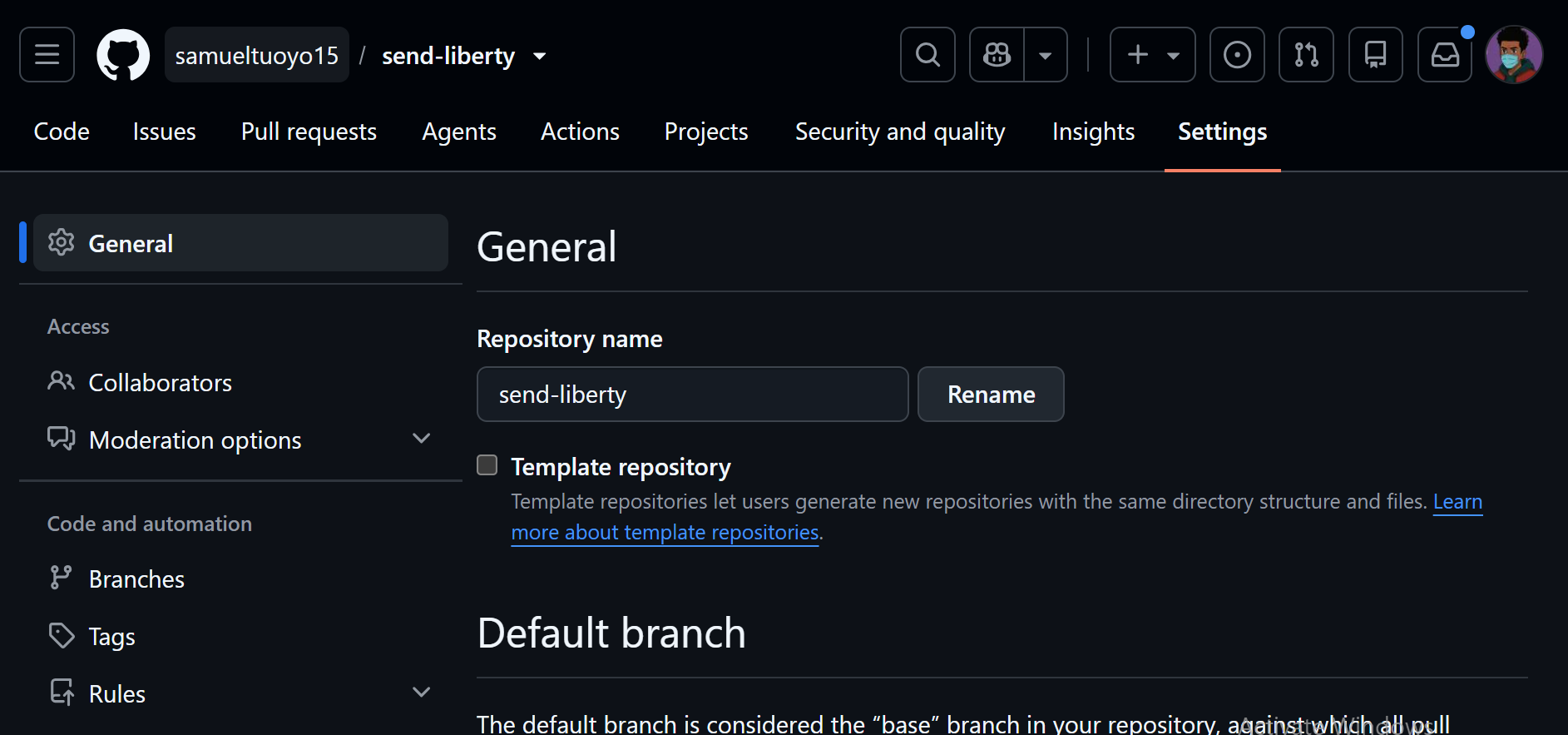Open the Agents tab
Screen dimensions: 1568x735
pyautogui.click(x=459, y=132)
